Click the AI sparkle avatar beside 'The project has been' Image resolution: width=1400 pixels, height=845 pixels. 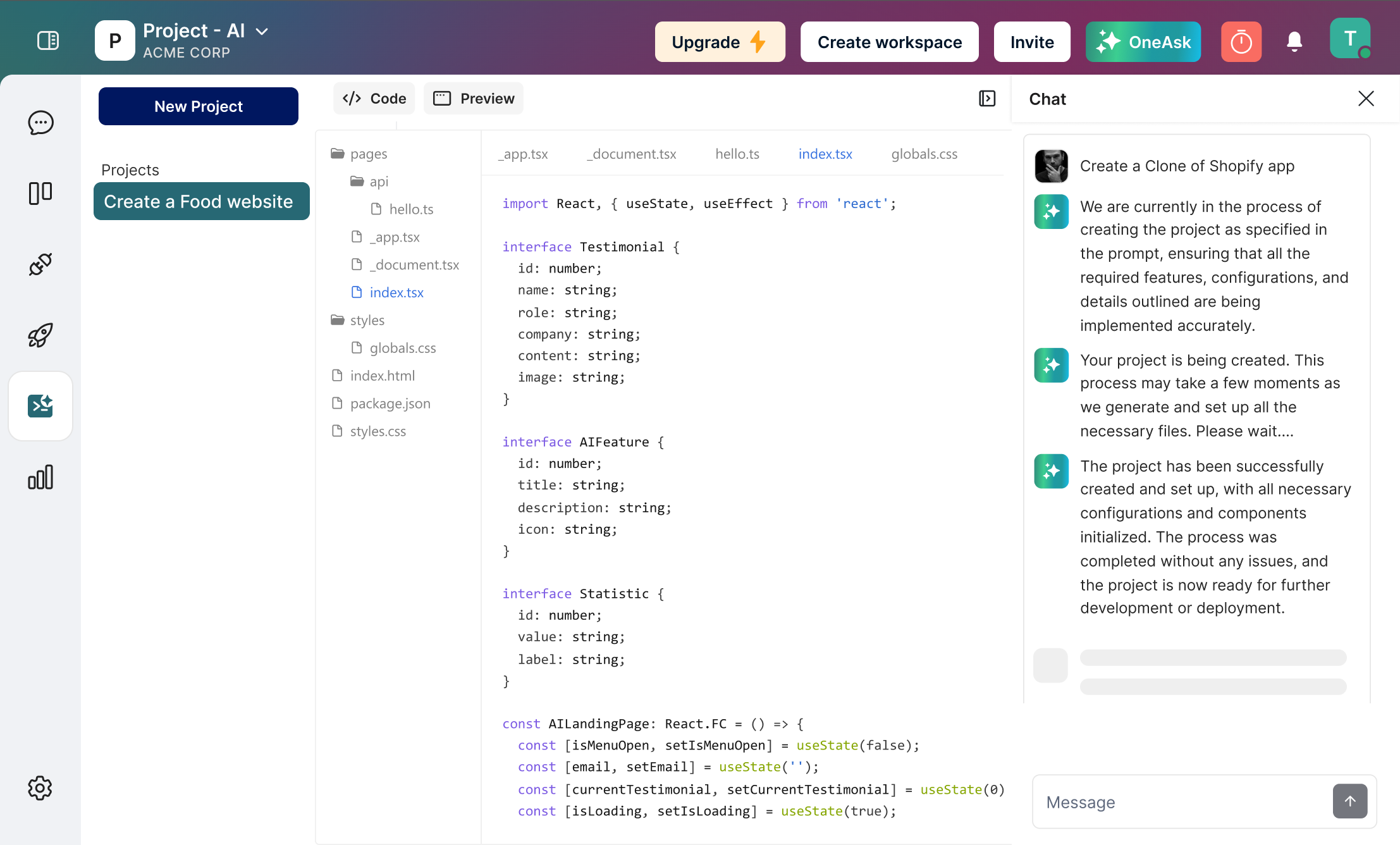(x=1052, y=471)
